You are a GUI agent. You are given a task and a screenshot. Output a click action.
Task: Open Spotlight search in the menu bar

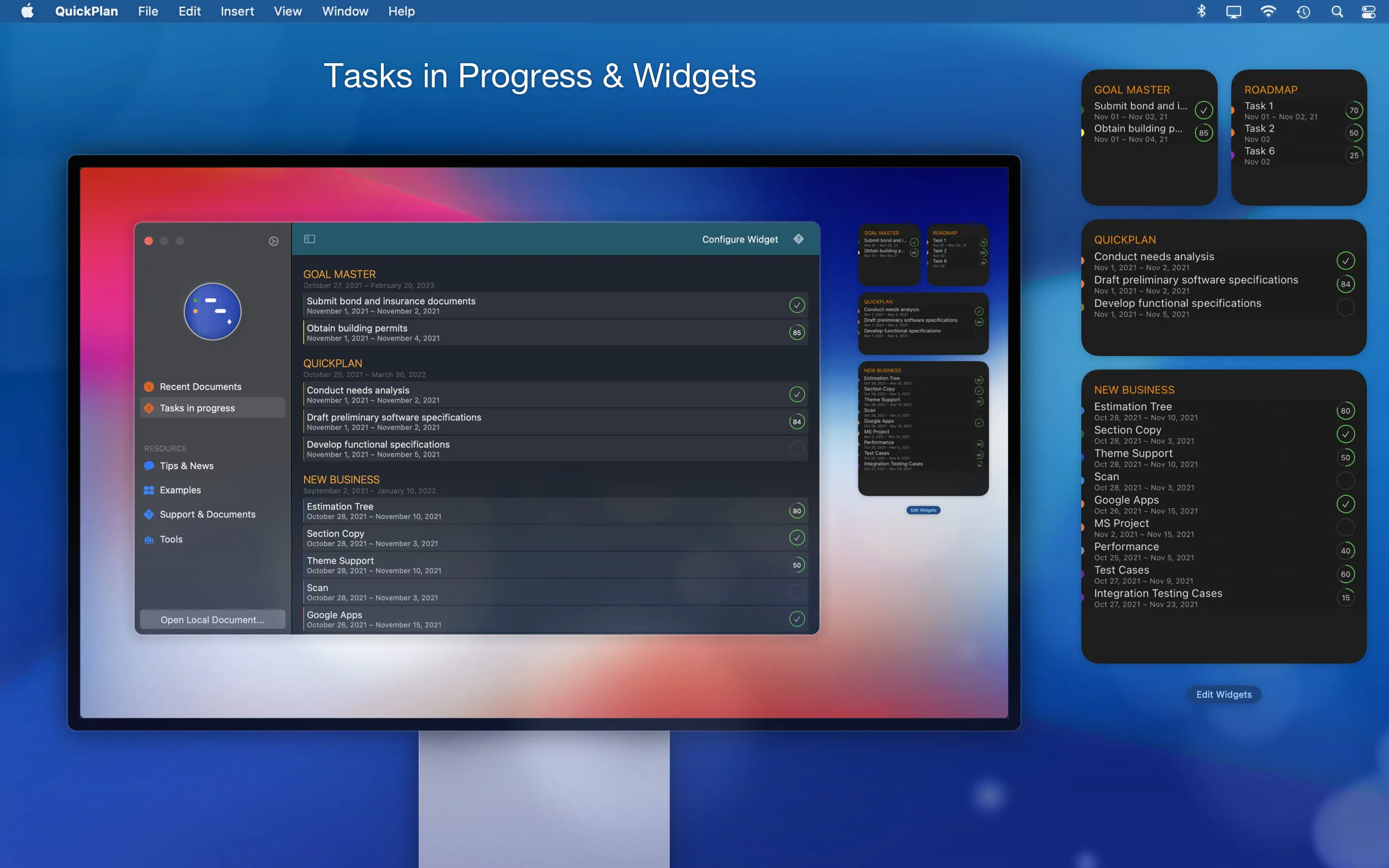click(1337, 12)
